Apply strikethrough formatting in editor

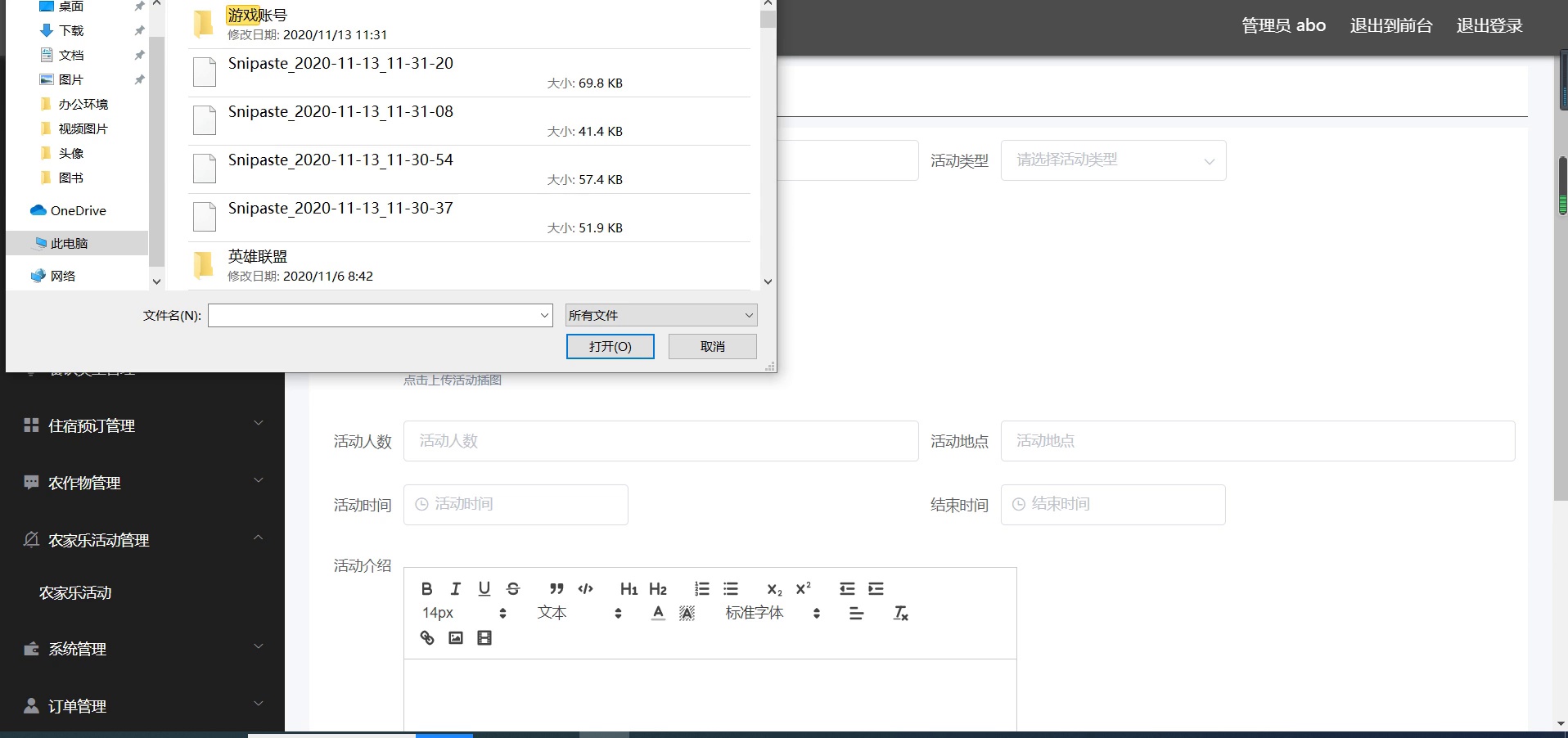tap(513, 589)
